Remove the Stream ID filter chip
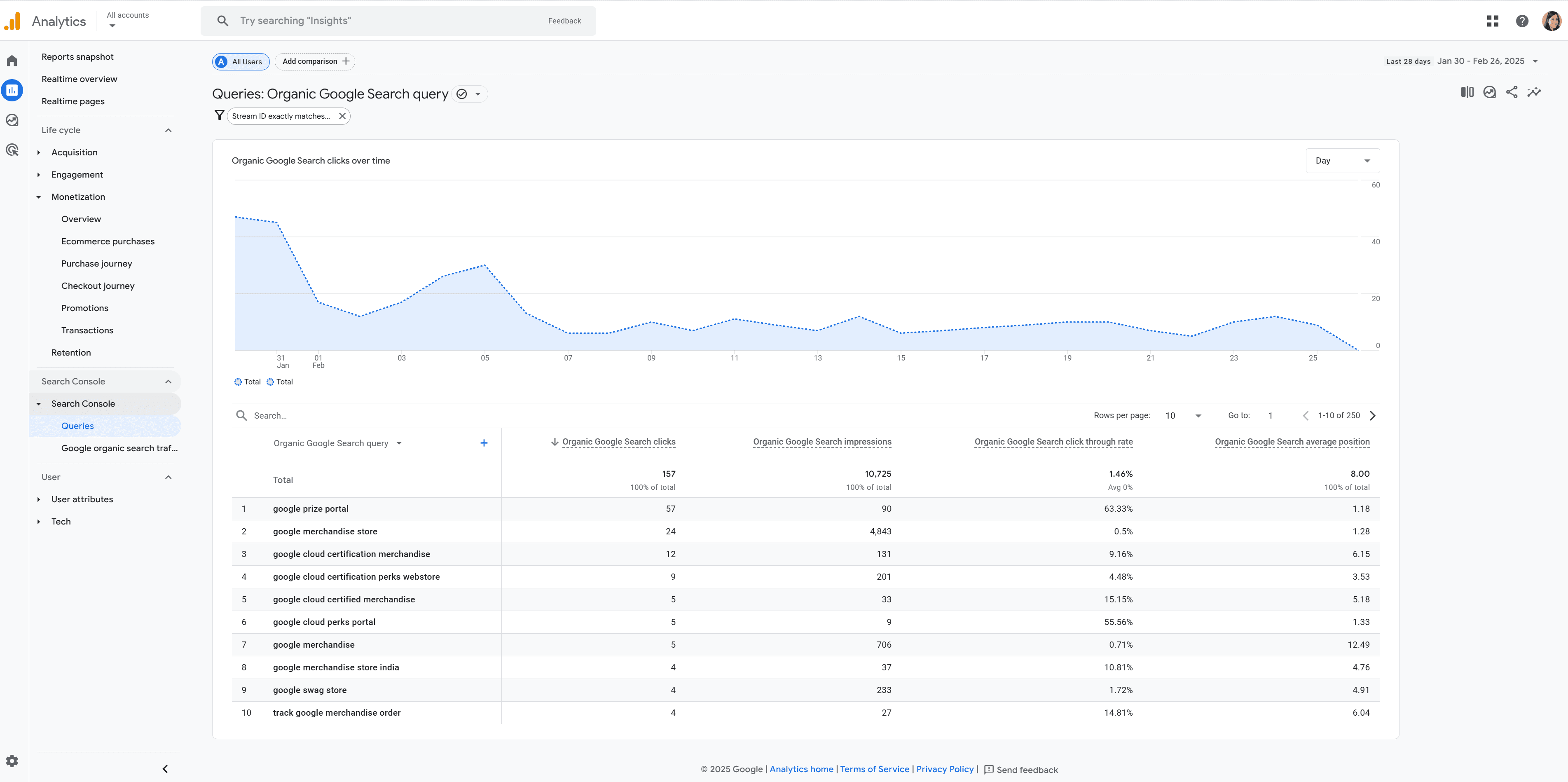 click(x=343, y=116)
